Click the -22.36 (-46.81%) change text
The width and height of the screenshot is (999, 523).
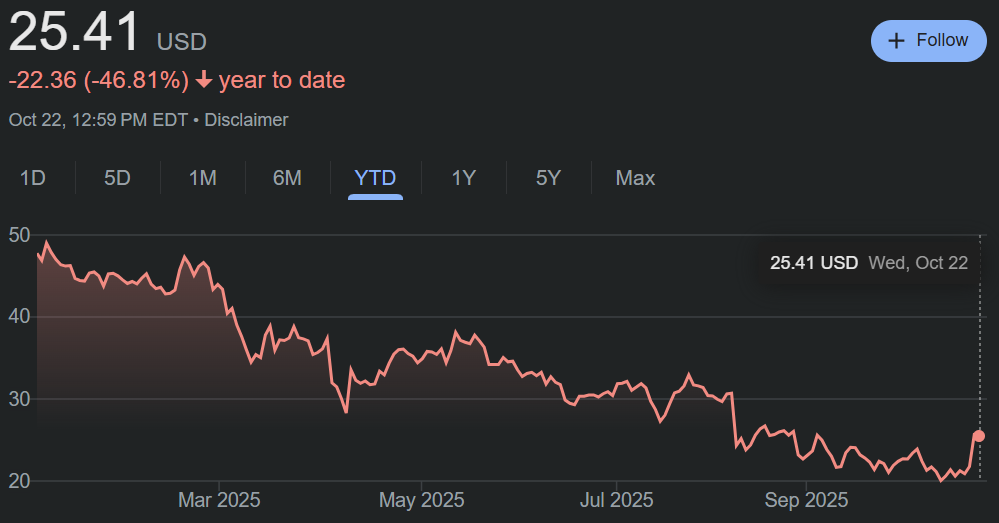99,81
